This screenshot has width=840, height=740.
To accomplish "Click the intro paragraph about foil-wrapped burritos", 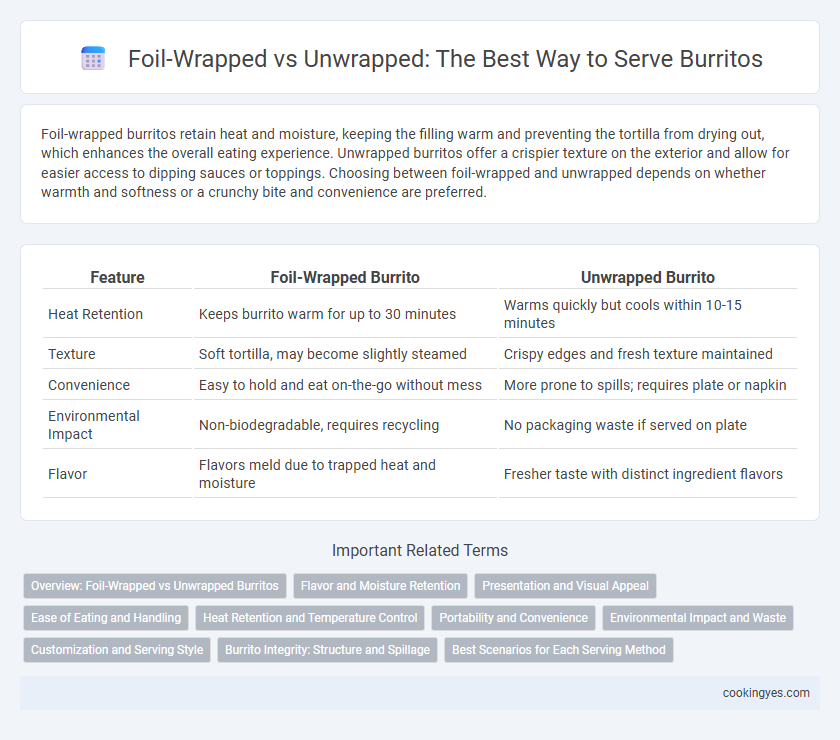I will click(415, 163).
